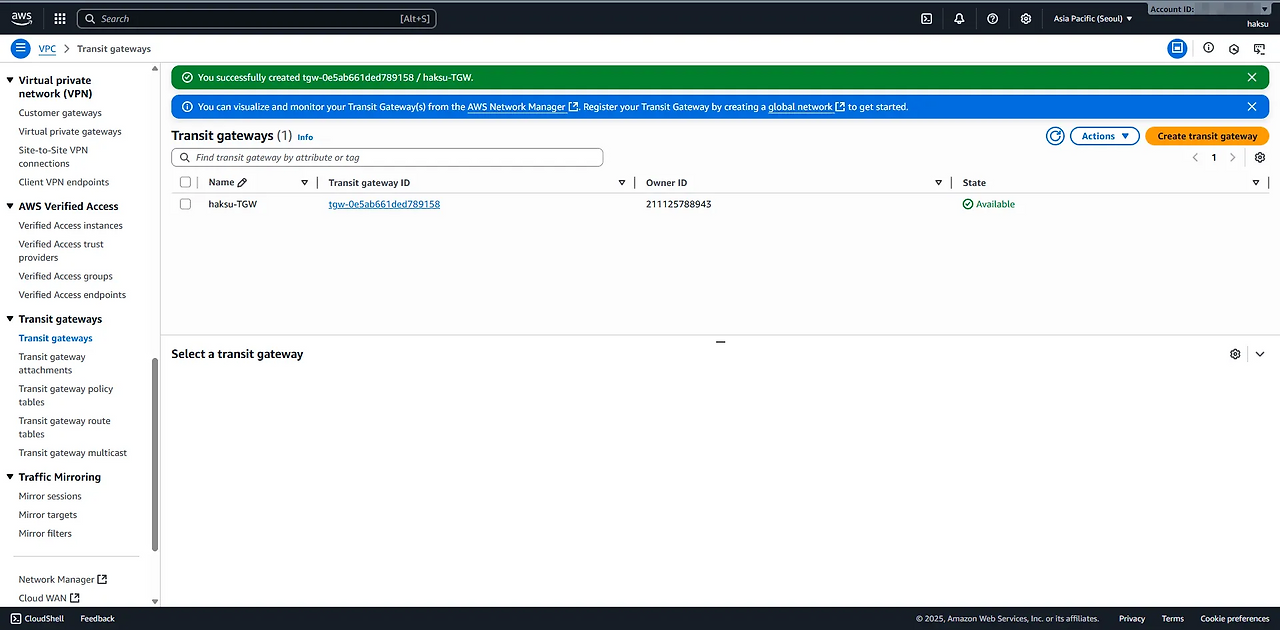Open the help question mark icon
The height and width of the screenshot is (630, 1280).
pos(992,18)
